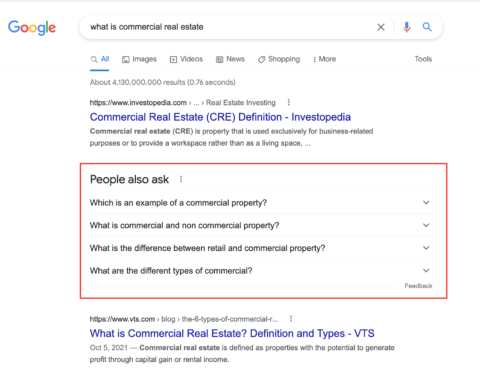
Task: Open the More search options menu
Action: [324, 59]
